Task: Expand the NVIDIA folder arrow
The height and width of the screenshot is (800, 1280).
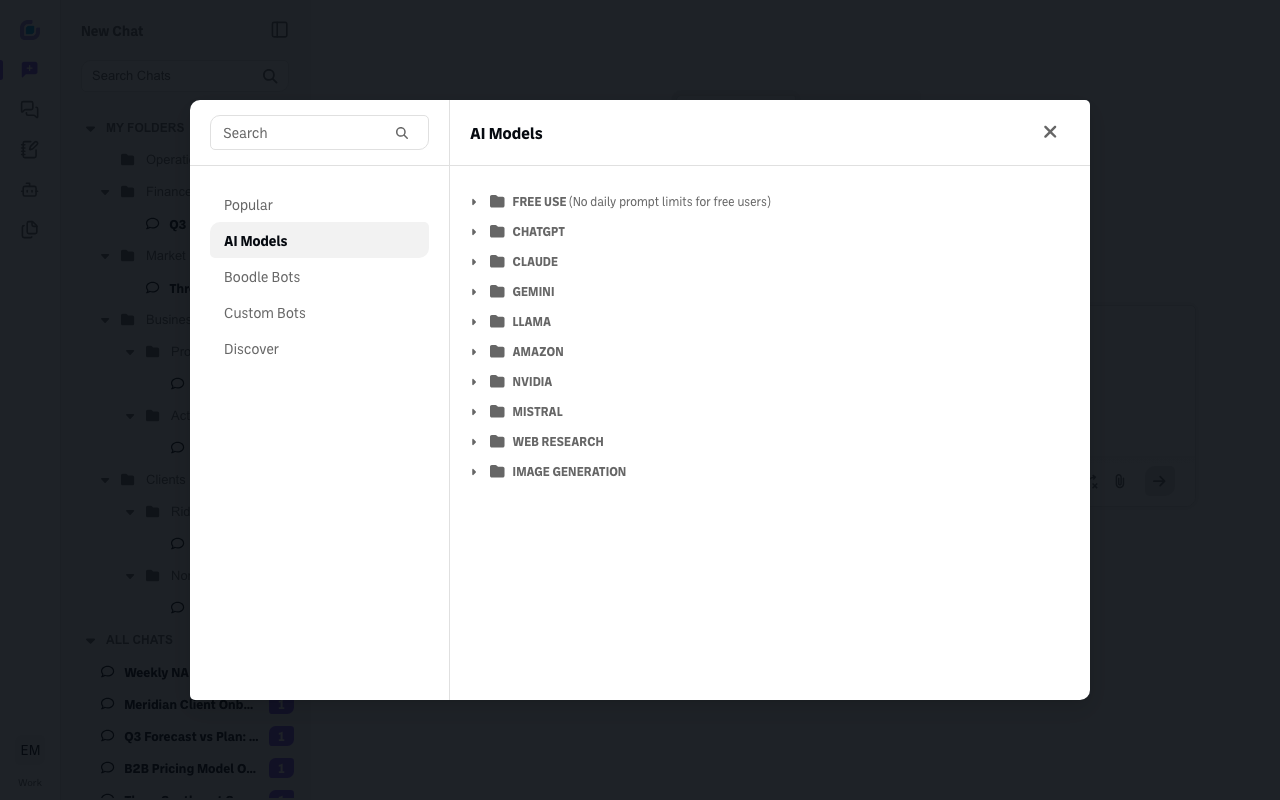Action: point(474,382)
